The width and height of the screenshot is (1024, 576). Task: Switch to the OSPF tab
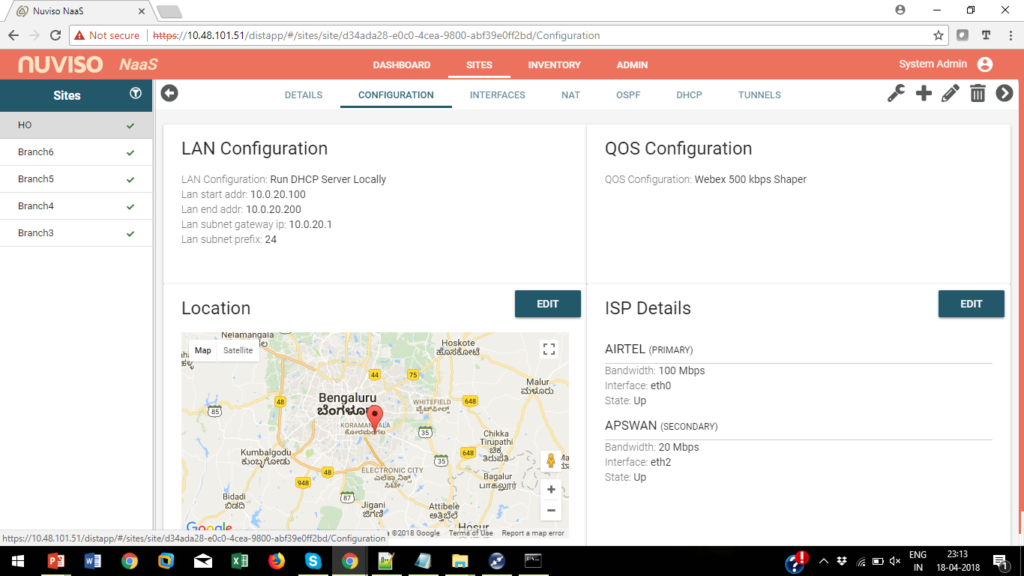click(x=628, y=95)
